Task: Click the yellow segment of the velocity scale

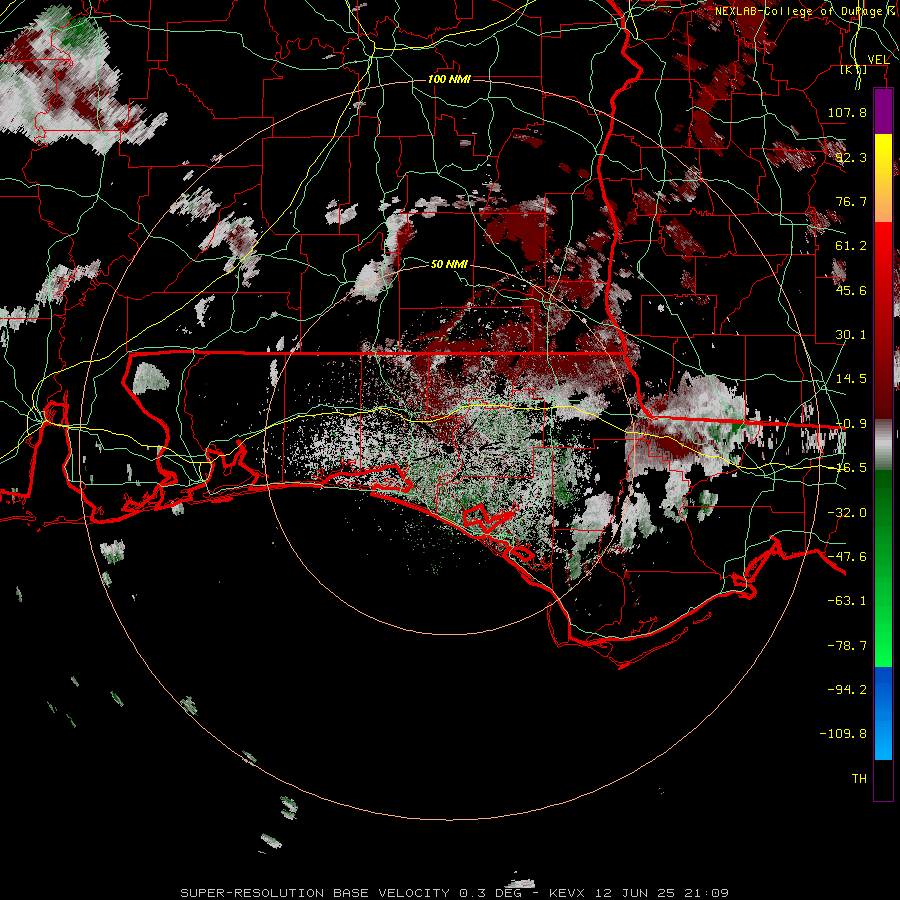Action: 883,178
